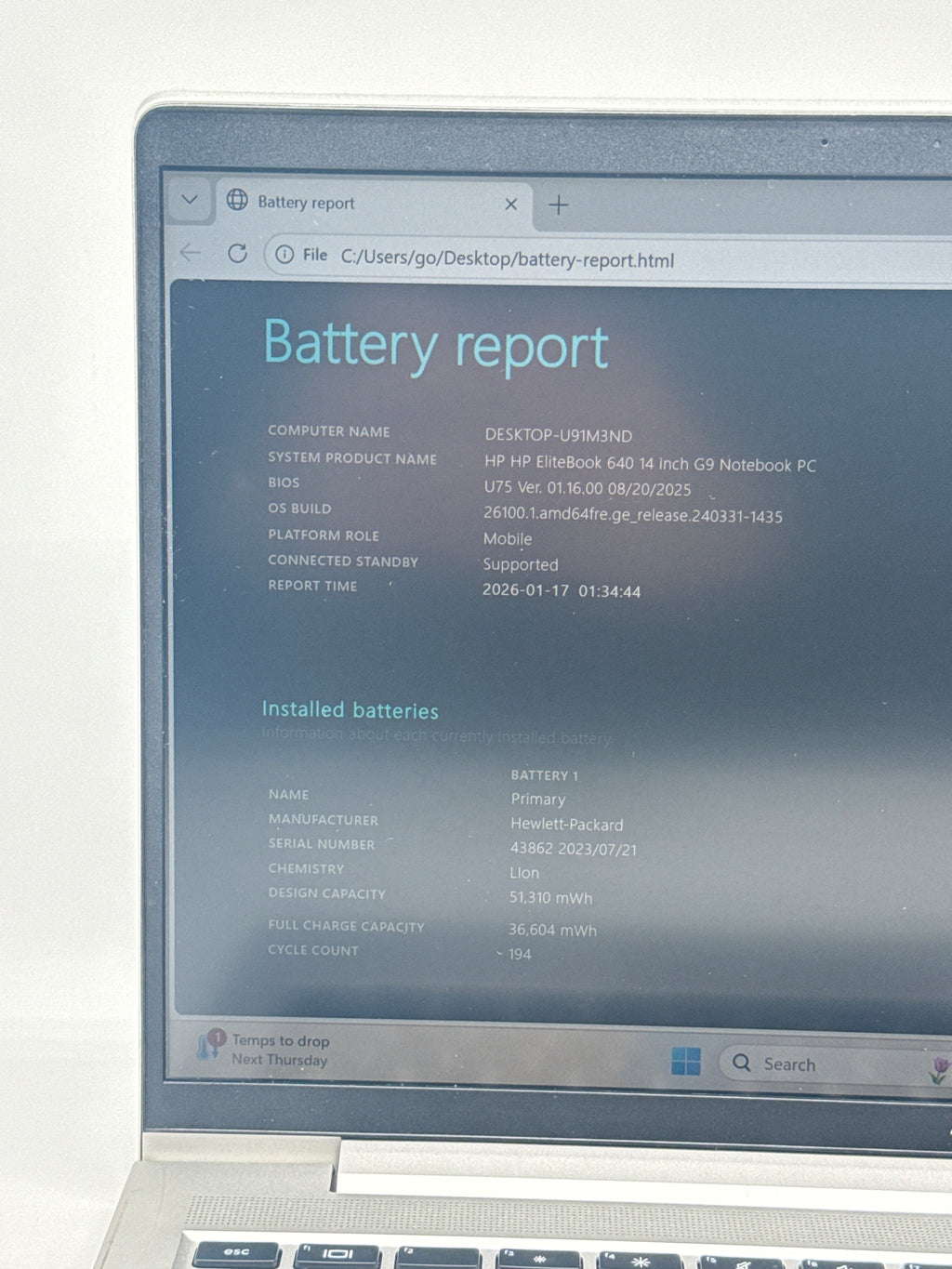Select BIOS value U75 Ver. 01.16.00
Image resolution: width=952 pixels, height=1269 pixels.
(x=588, y=488)
